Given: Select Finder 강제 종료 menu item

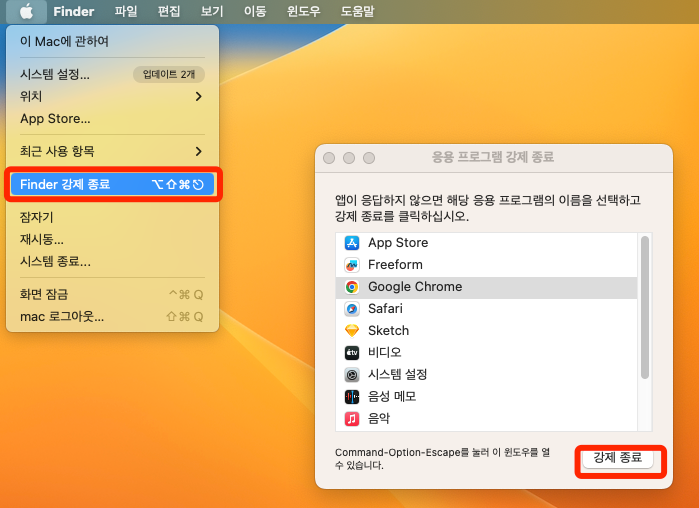Looking at the screenshot, I should (x=112, y=184).
